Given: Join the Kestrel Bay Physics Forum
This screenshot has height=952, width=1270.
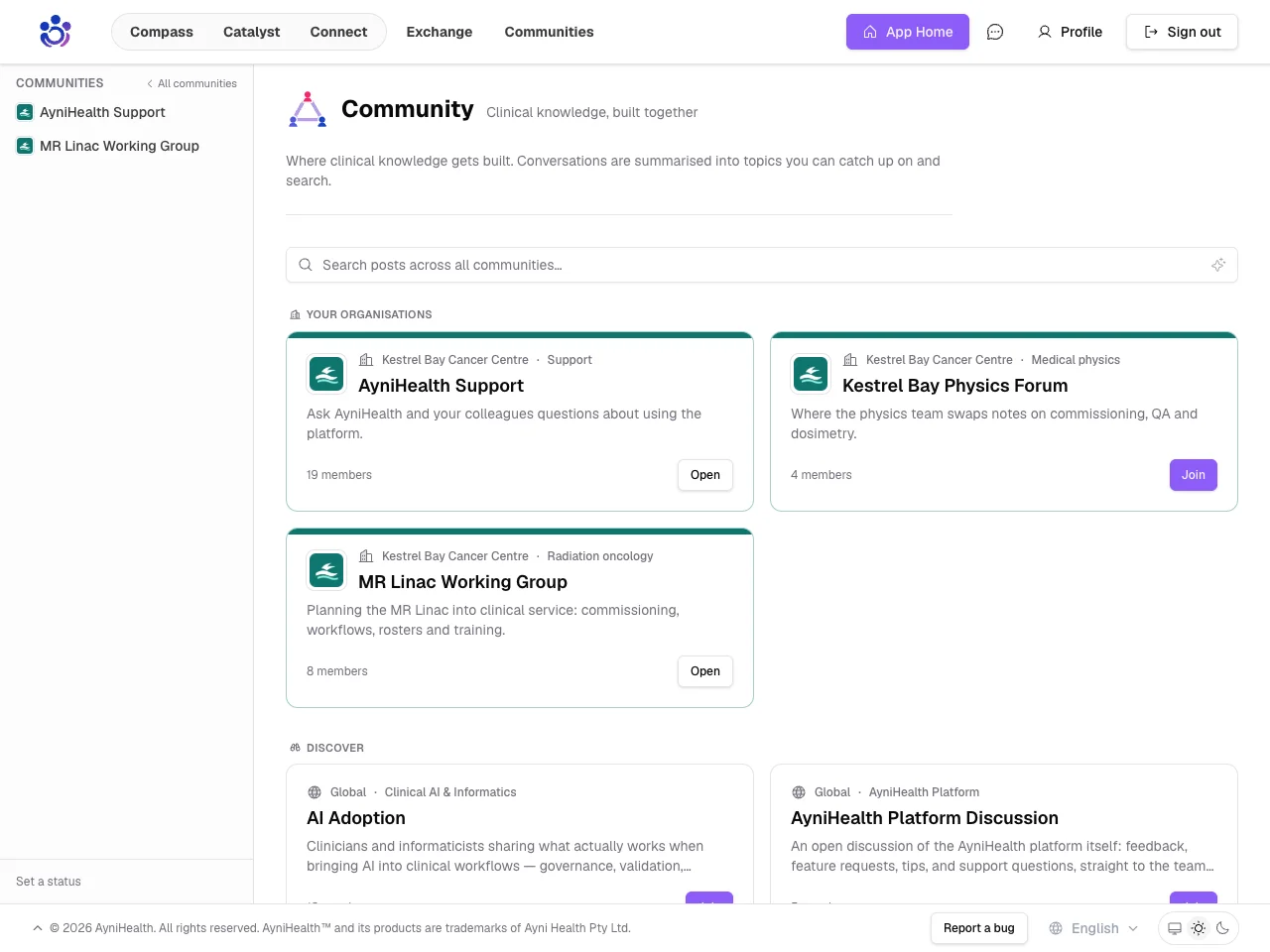Looking at the screenshot, I should coord(1194,475).
